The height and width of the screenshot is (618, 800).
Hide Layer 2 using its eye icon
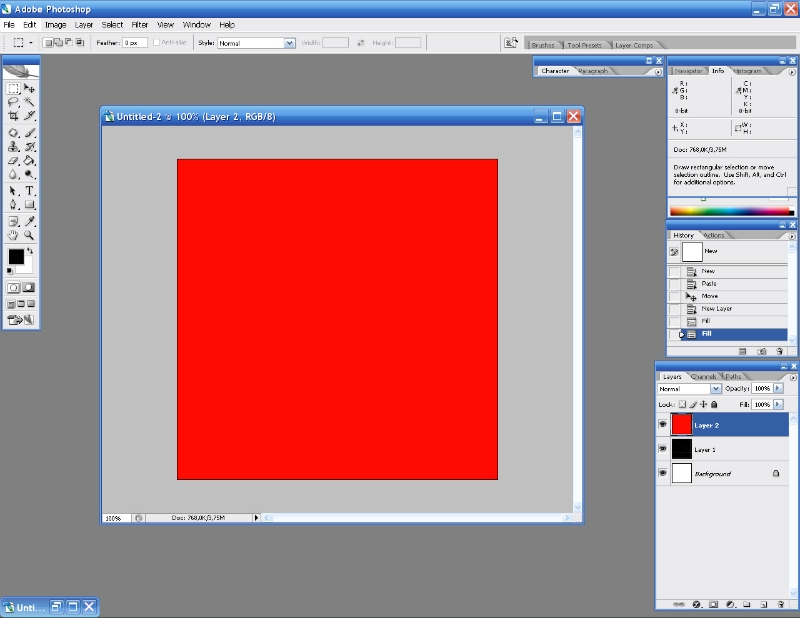(662, 425)
